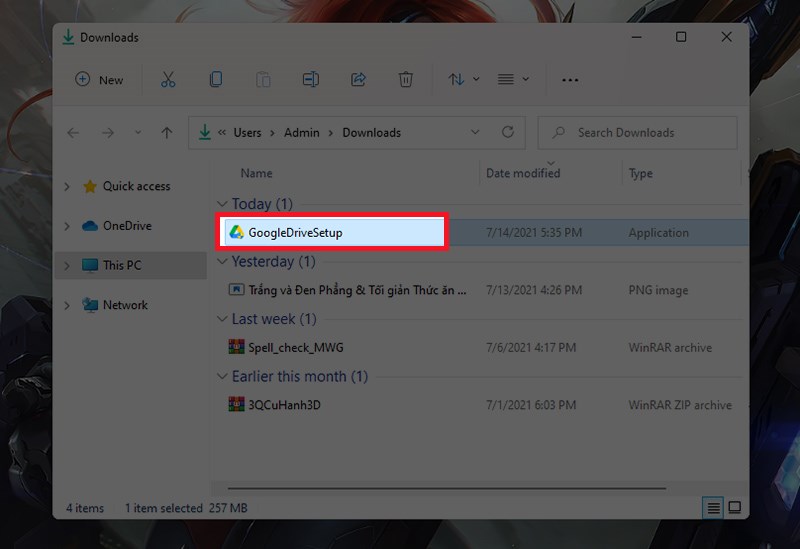Click the Copy icon in toolbar

216,80
